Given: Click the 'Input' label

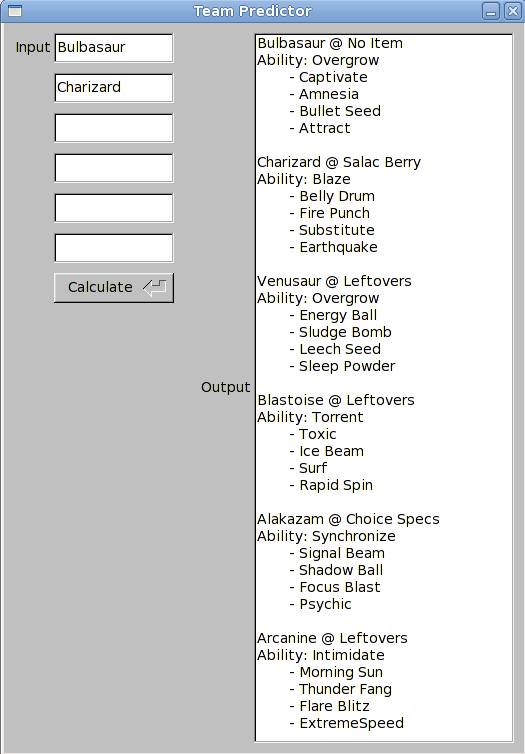Looking at the screenshot, I should click(x=33, y=48).
